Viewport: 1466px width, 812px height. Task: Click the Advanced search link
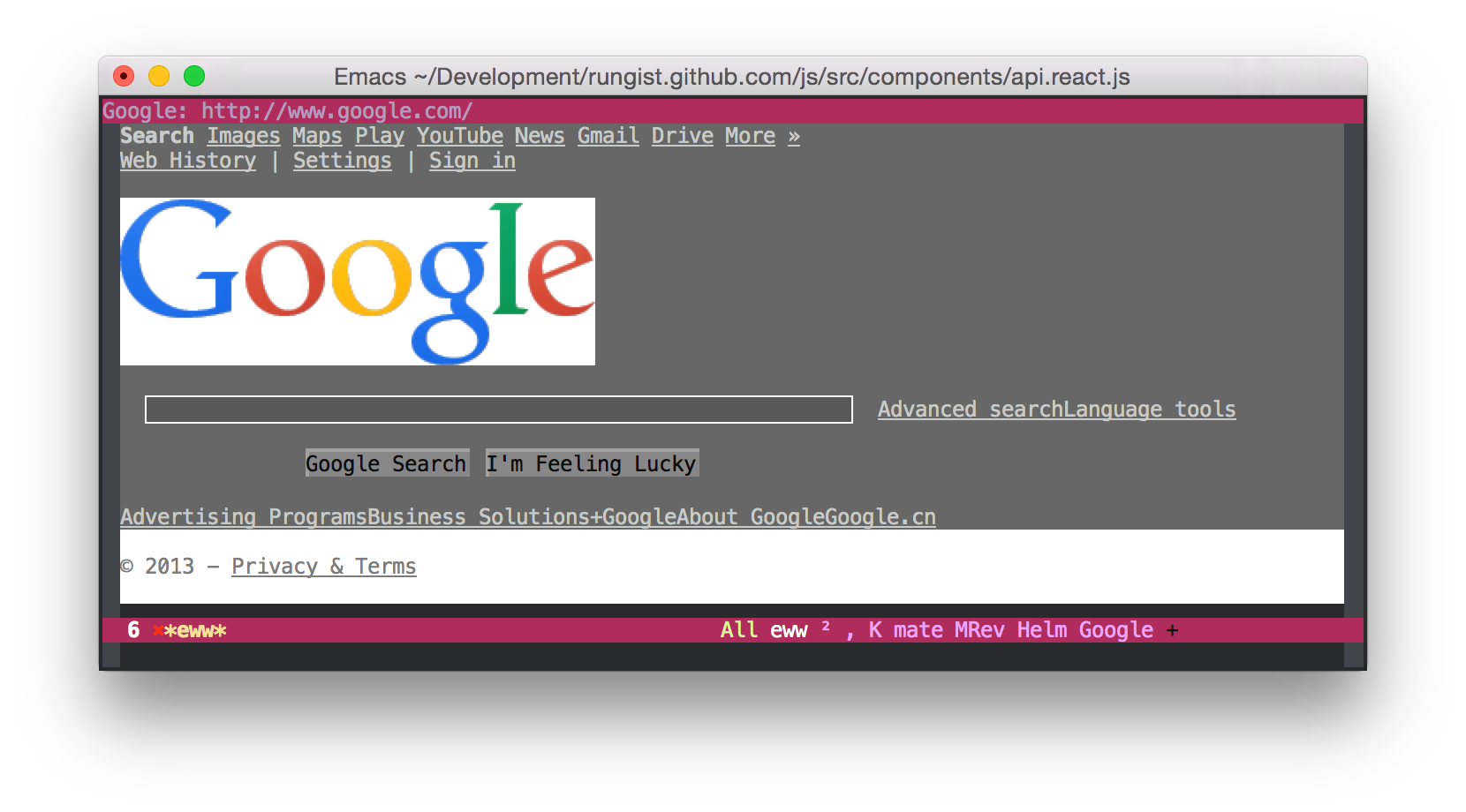coord(971,410)
